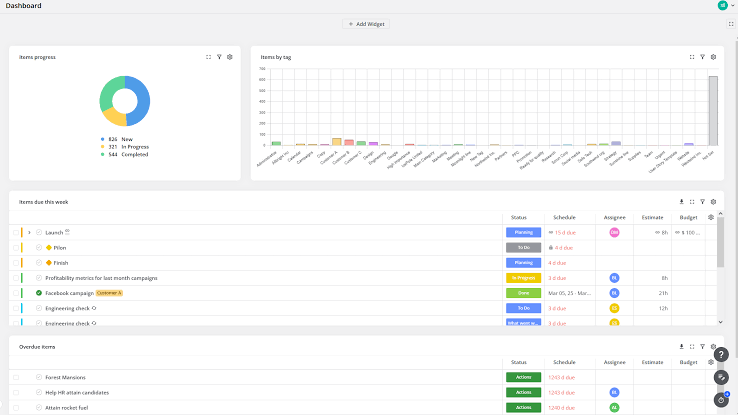Export Items due this week list
Viewport: 738px width, 415px height.
pyautogui.click(x=682, y=202)
